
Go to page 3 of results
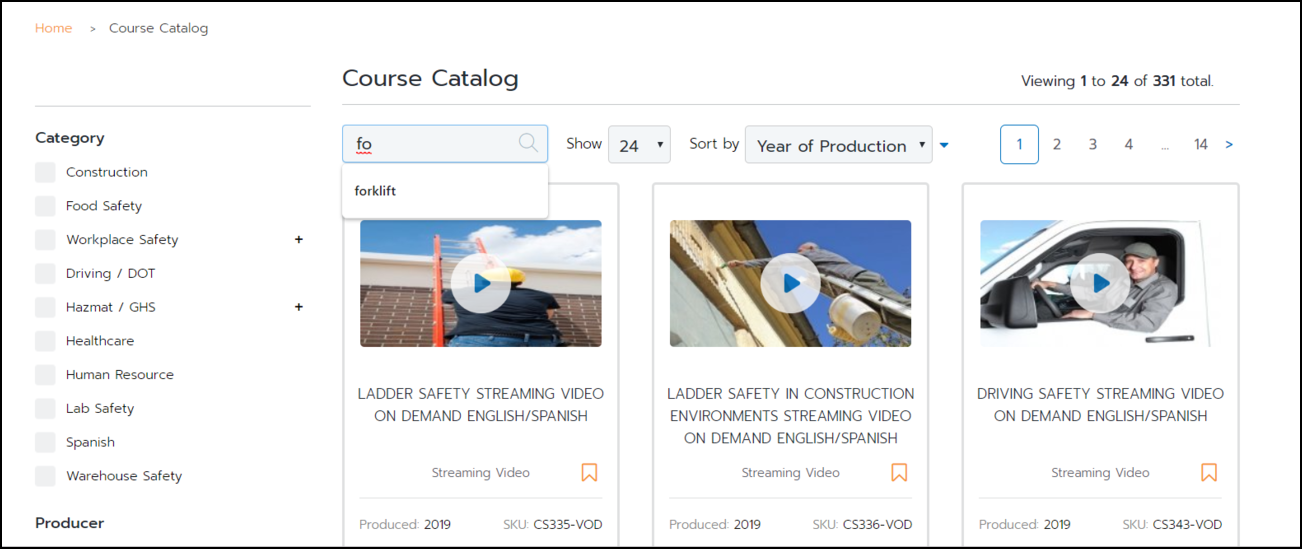coord(1092,145)
